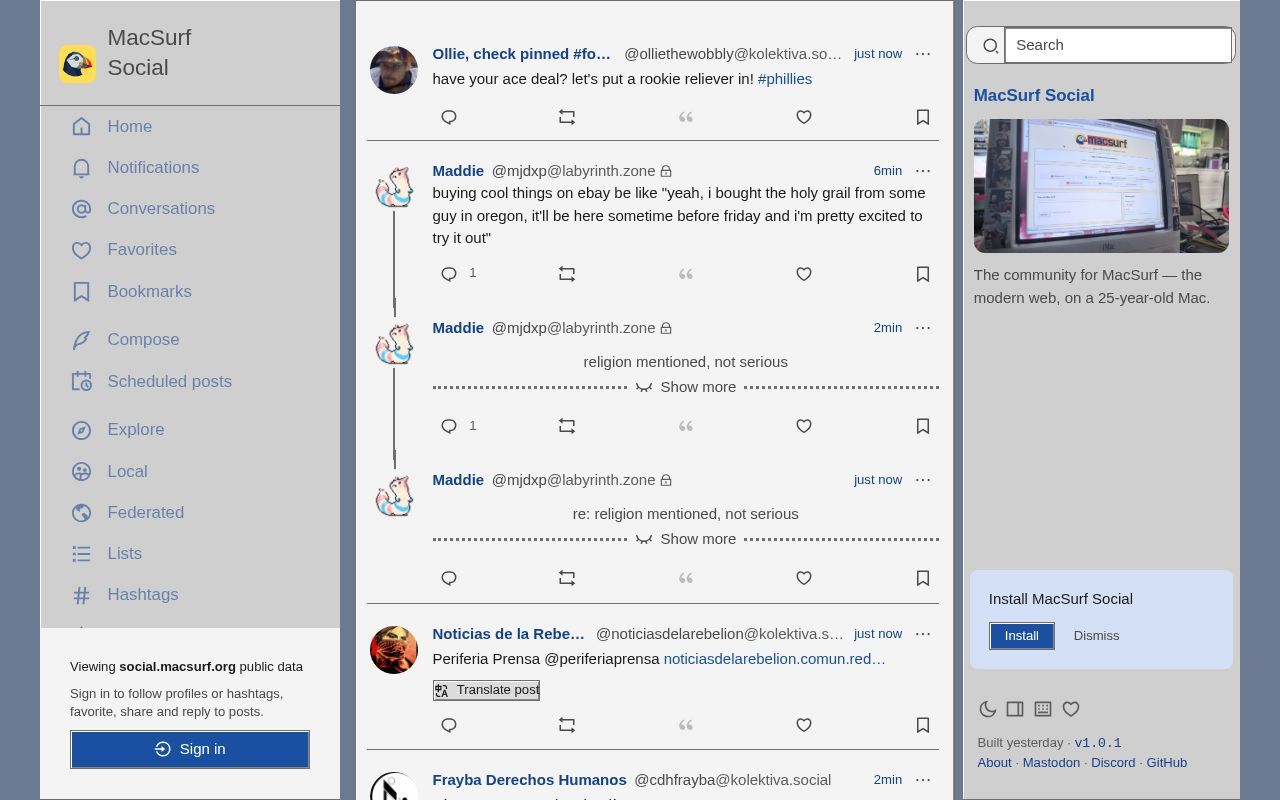
Task: Open the MacSurf Social heading link
Action: [x=1034, y=95]
